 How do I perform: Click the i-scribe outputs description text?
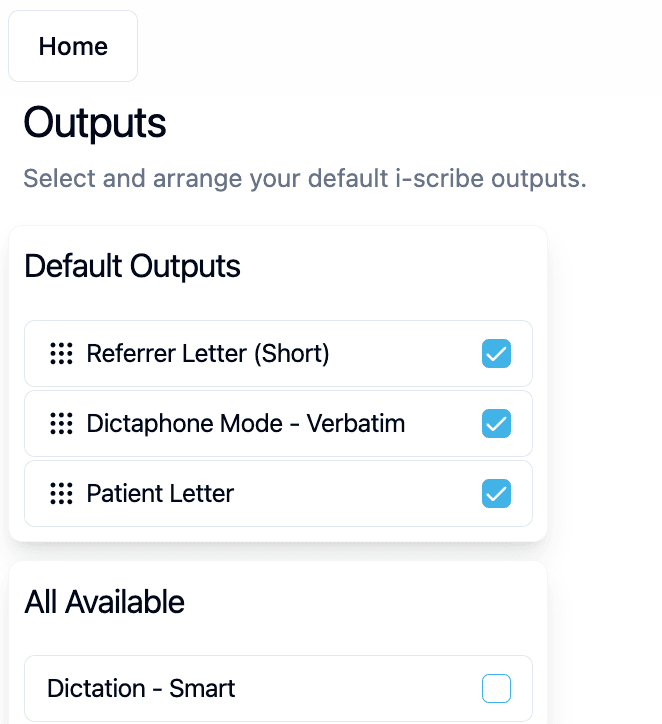305,178
